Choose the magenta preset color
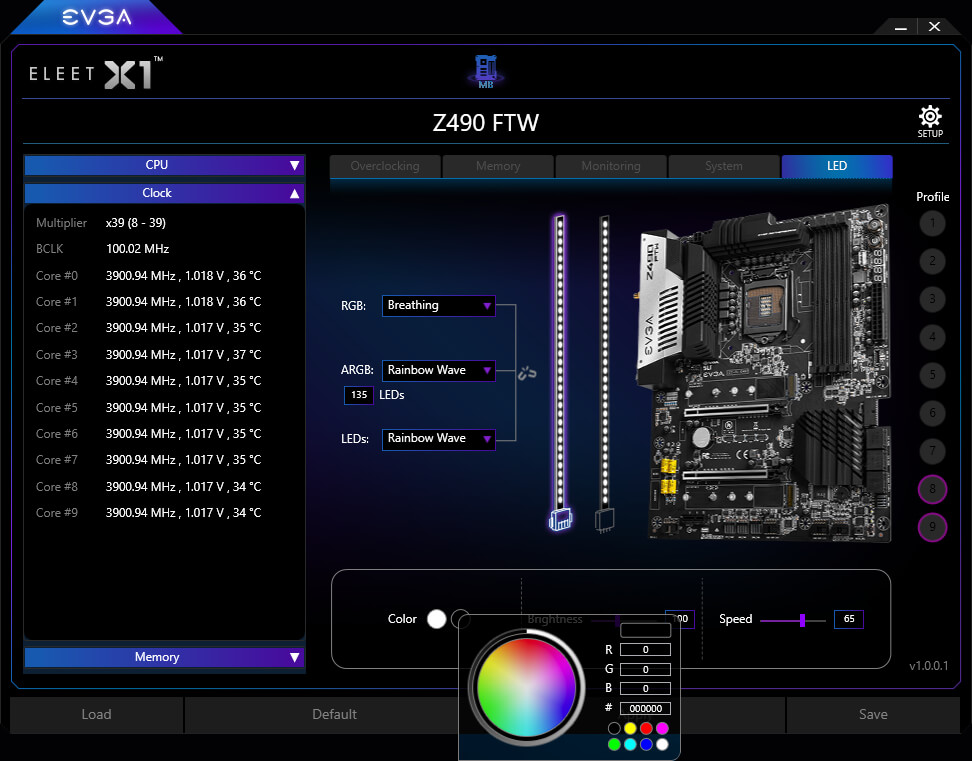This screenshot has width=972, height=761. 662,728
